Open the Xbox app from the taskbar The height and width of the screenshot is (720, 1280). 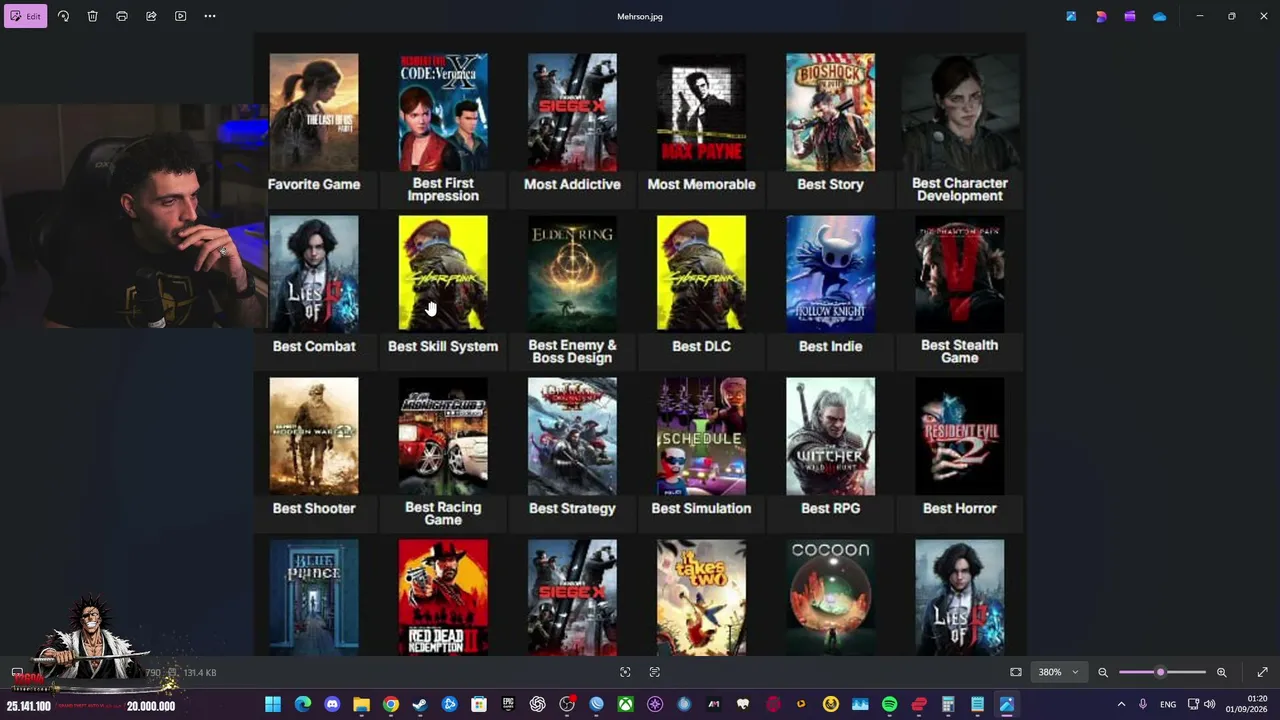pyautogui.click(x=625, y=705)
